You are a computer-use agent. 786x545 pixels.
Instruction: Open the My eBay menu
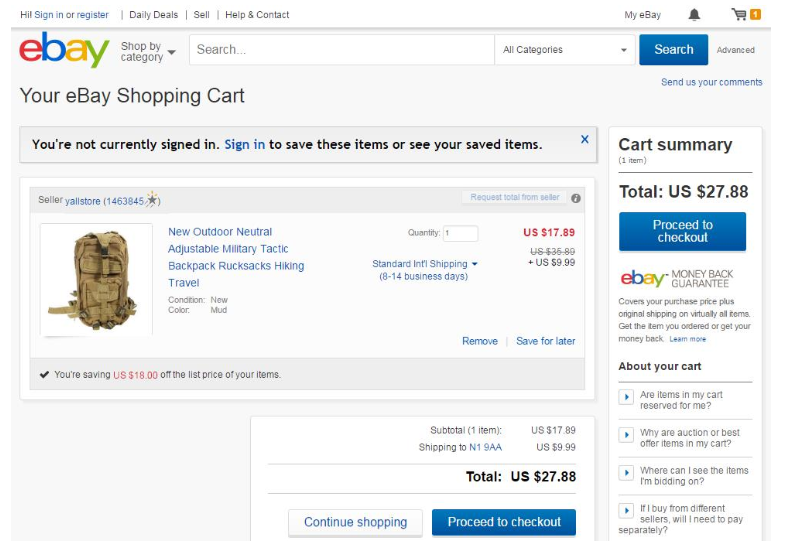[x=642, y=15]
